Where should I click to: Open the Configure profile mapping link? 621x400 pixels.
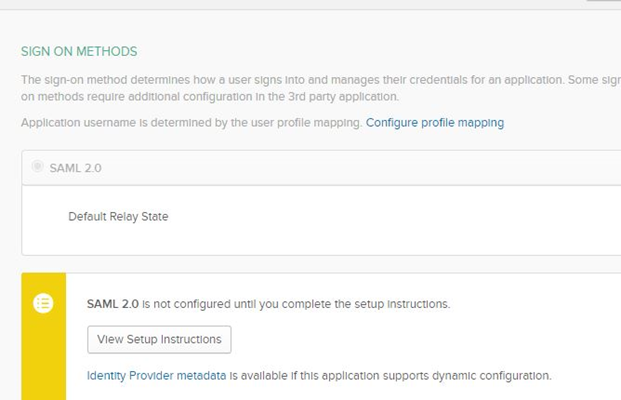click(x=435, y=123)
